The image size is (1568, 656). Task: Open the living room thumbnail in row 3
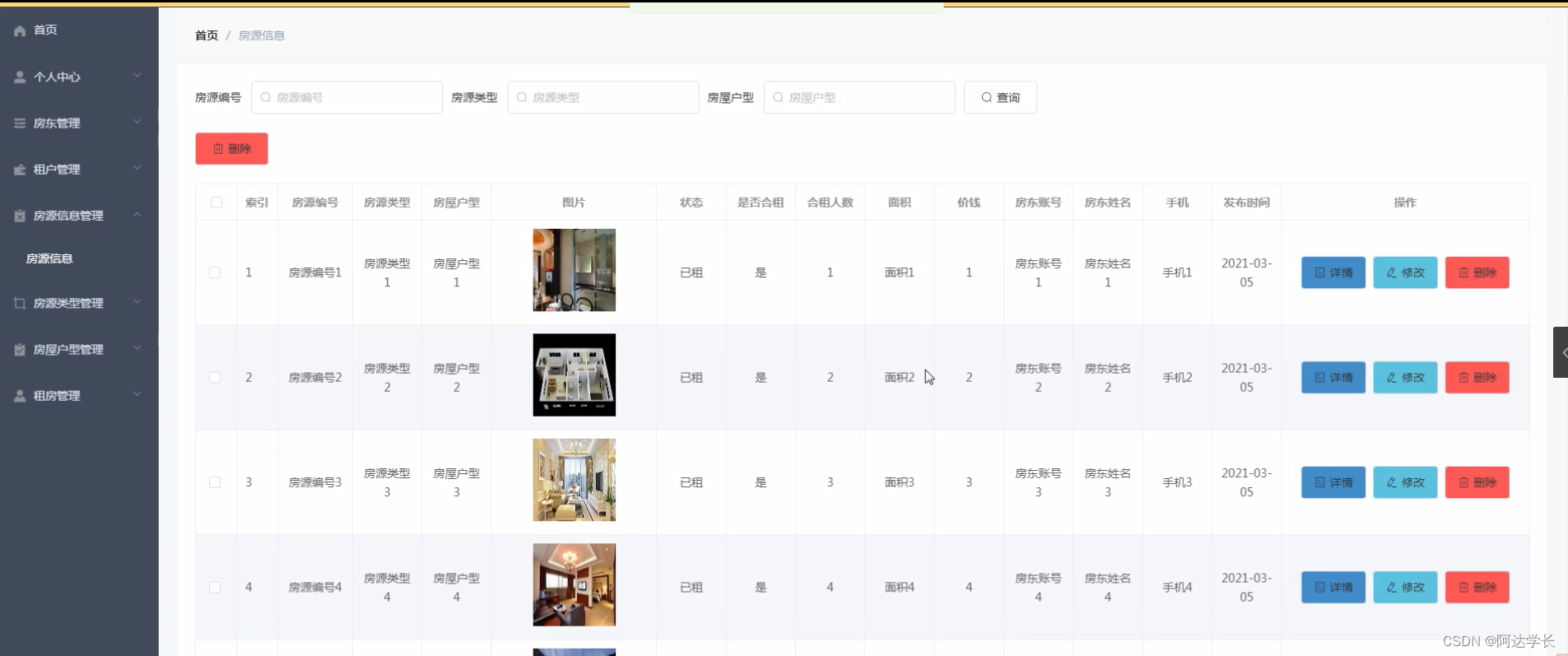[x=575, y=480]
